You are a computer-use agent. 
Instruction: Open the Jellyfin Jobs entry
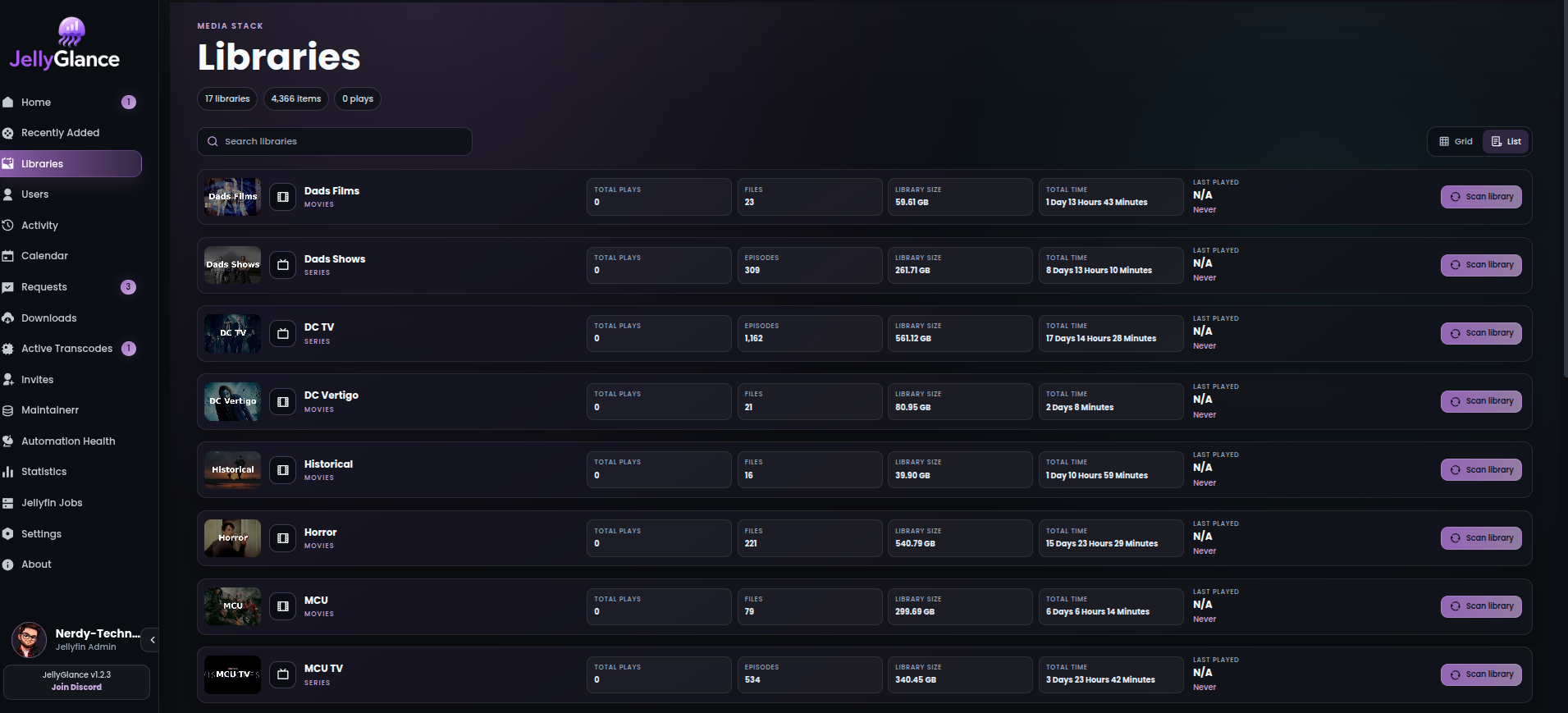pos(52,503)
